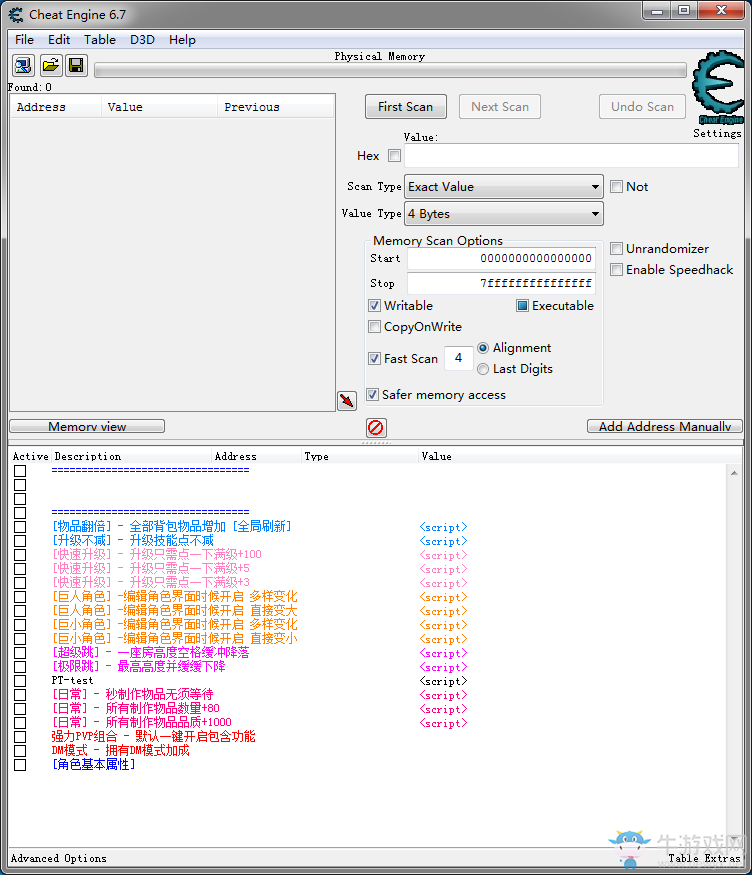
Task: Open the File menu
Action: [x=25, y=40]
